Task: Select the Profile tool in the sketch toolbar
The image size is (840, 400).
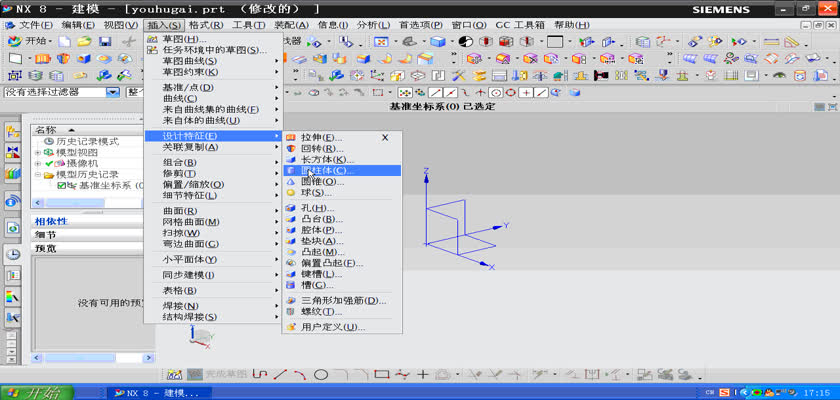Action: point(259,375)
